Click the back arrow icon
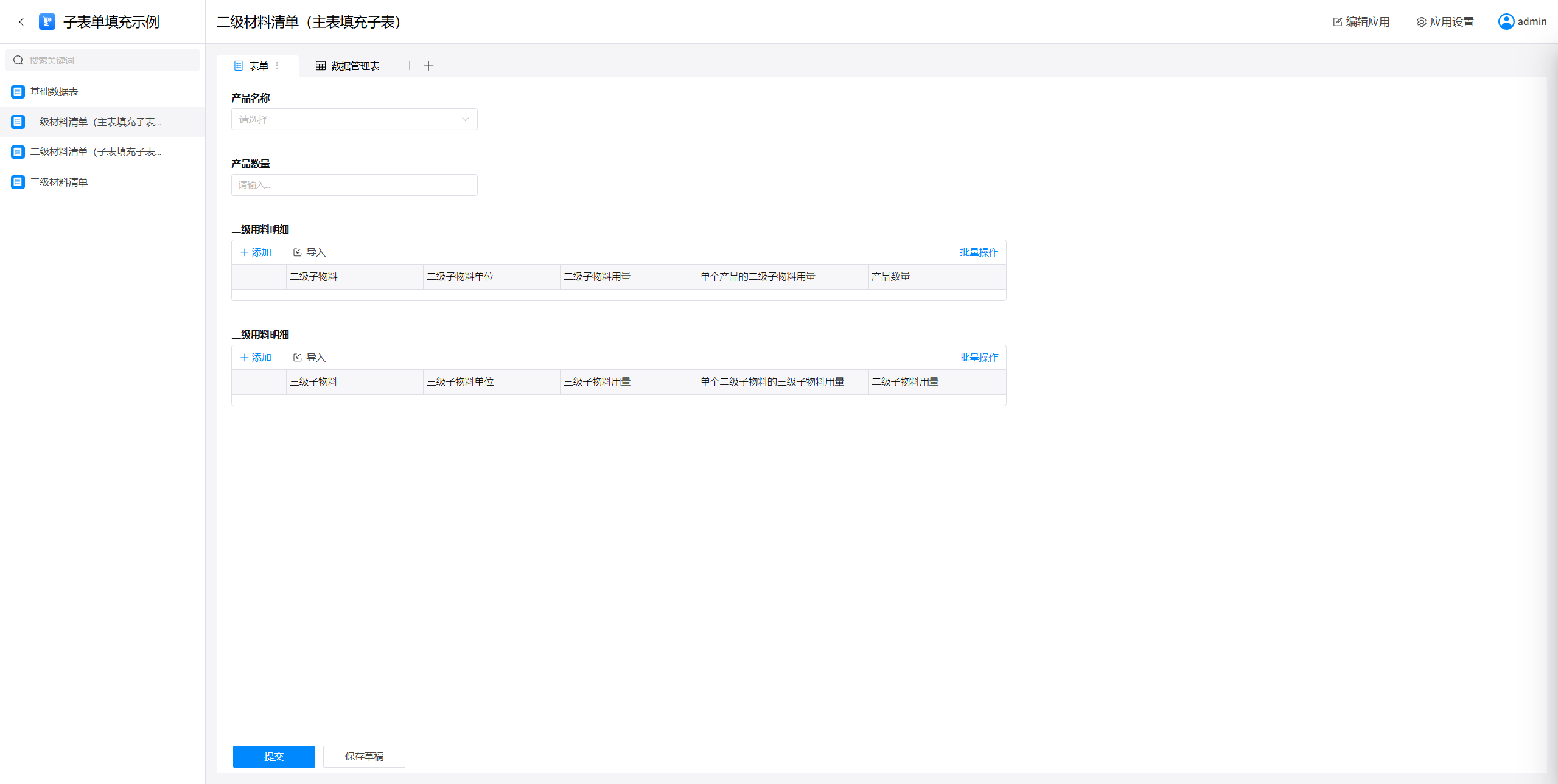This screenshot has width=1558, height=784. click(x=21, y=22)
